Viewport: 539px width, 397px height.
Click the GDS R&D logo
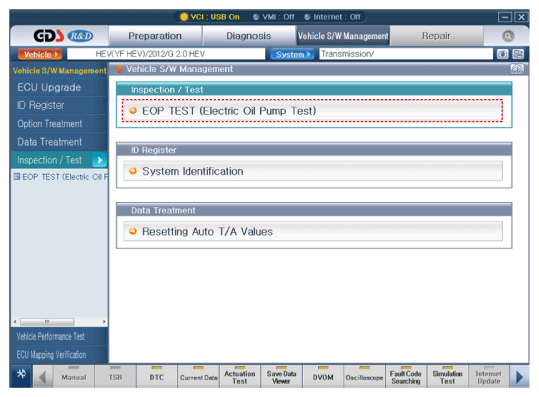click(x=63, y=36)
